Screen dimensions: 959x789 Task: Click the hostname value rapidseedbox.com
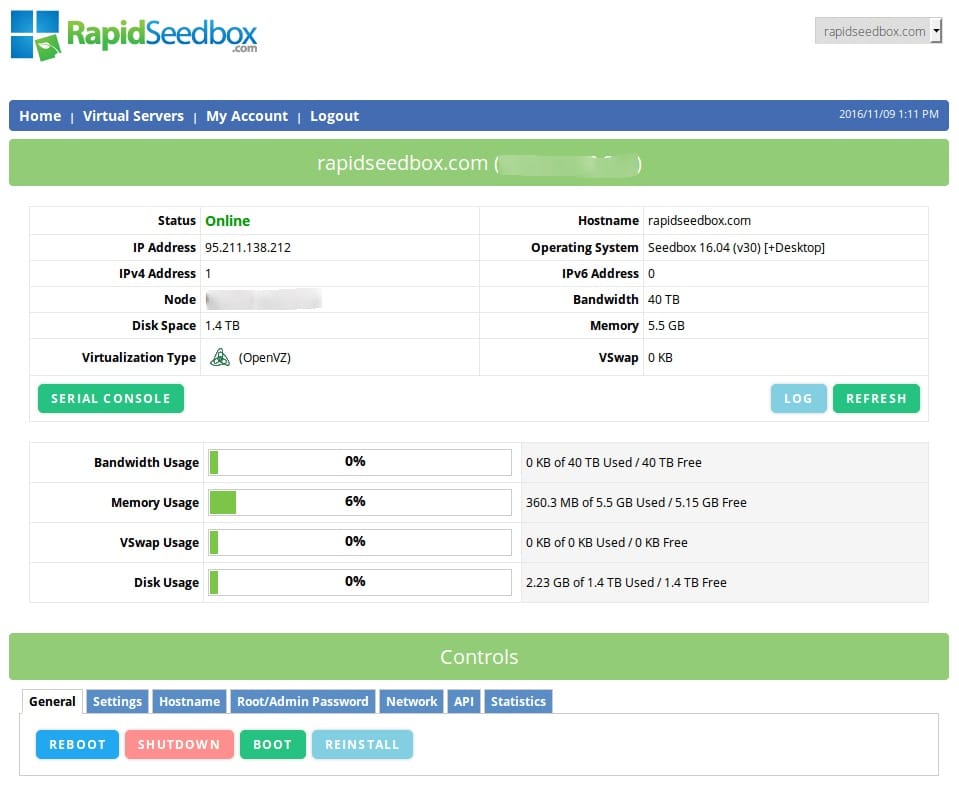pyautogui.click(x=699, y=221)
